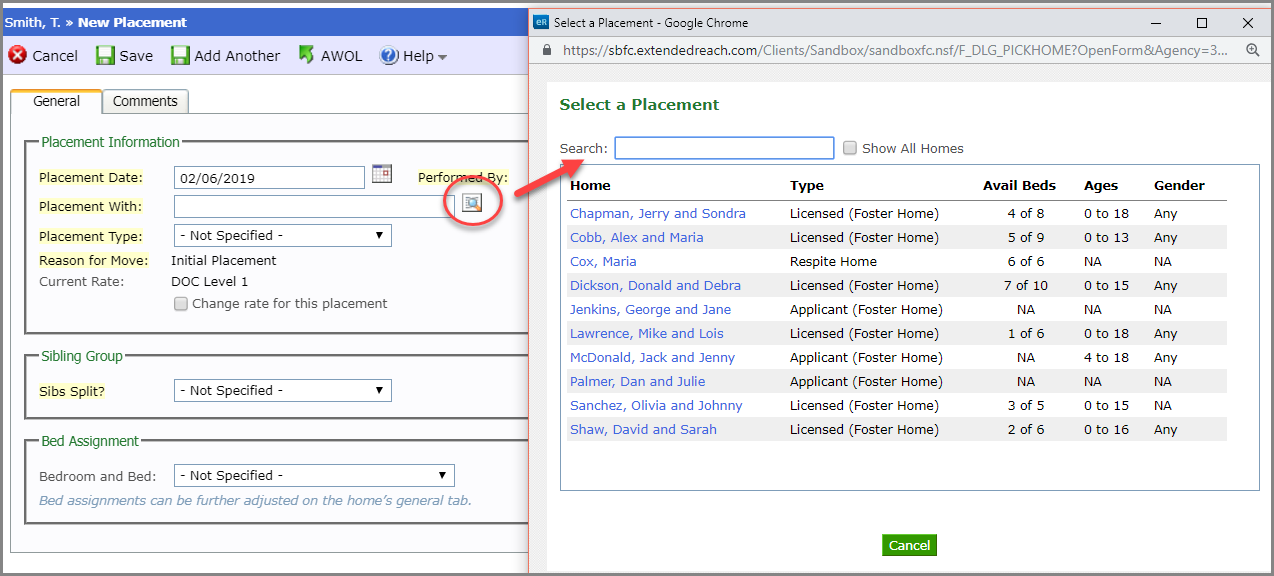This screenshot has height=576, width=1274.
Task: Click the Search input field
Action: pos(724,148)
